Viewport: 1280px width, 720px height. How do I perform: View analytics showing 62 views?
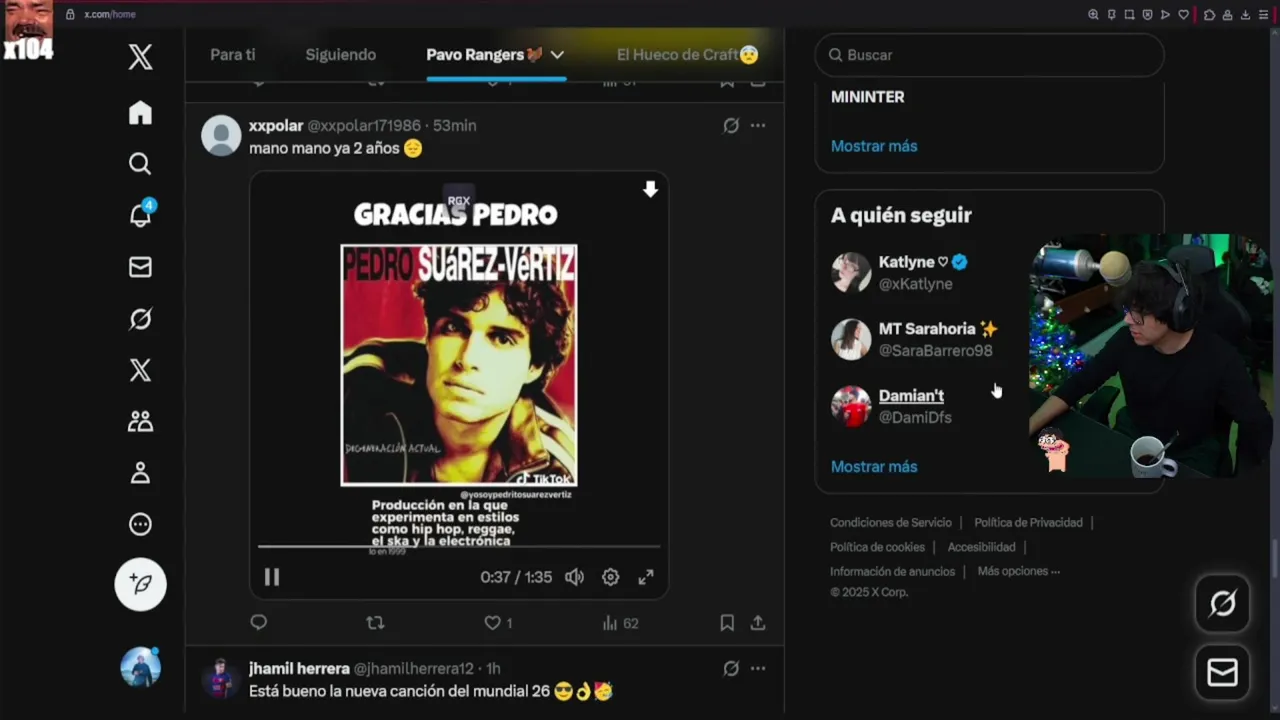click(620, 623)
